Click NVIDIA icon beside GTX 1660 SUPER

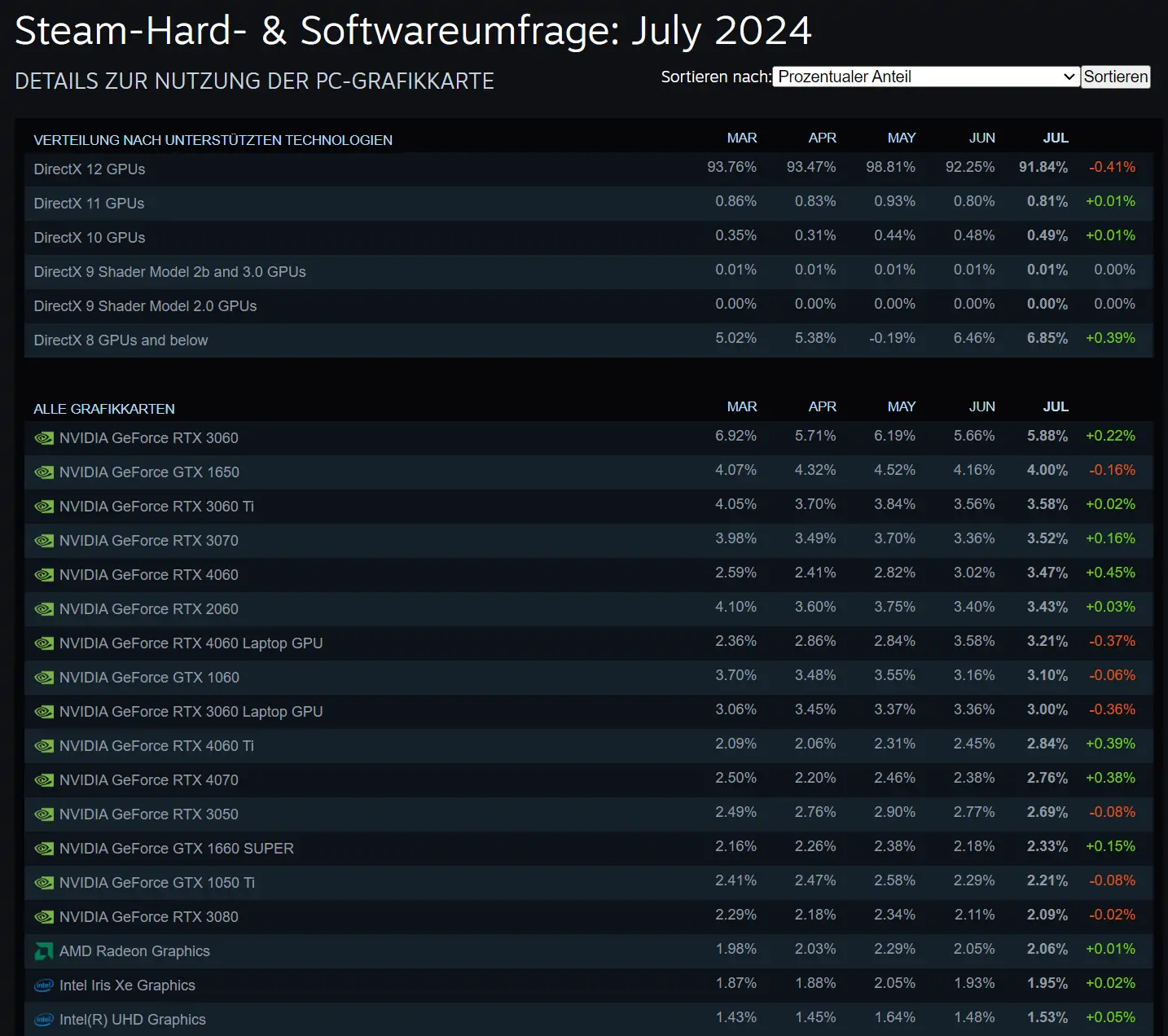point(44,849)
